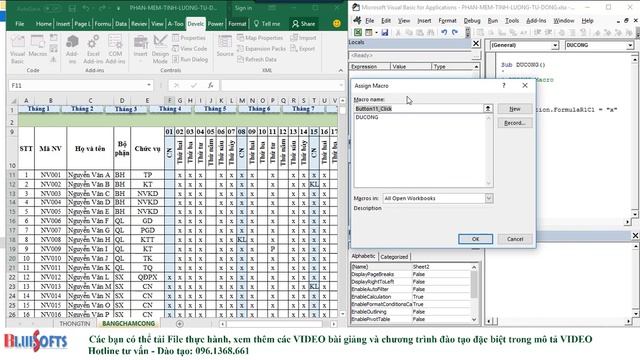Click Share button in Excel

click(304, 24)
